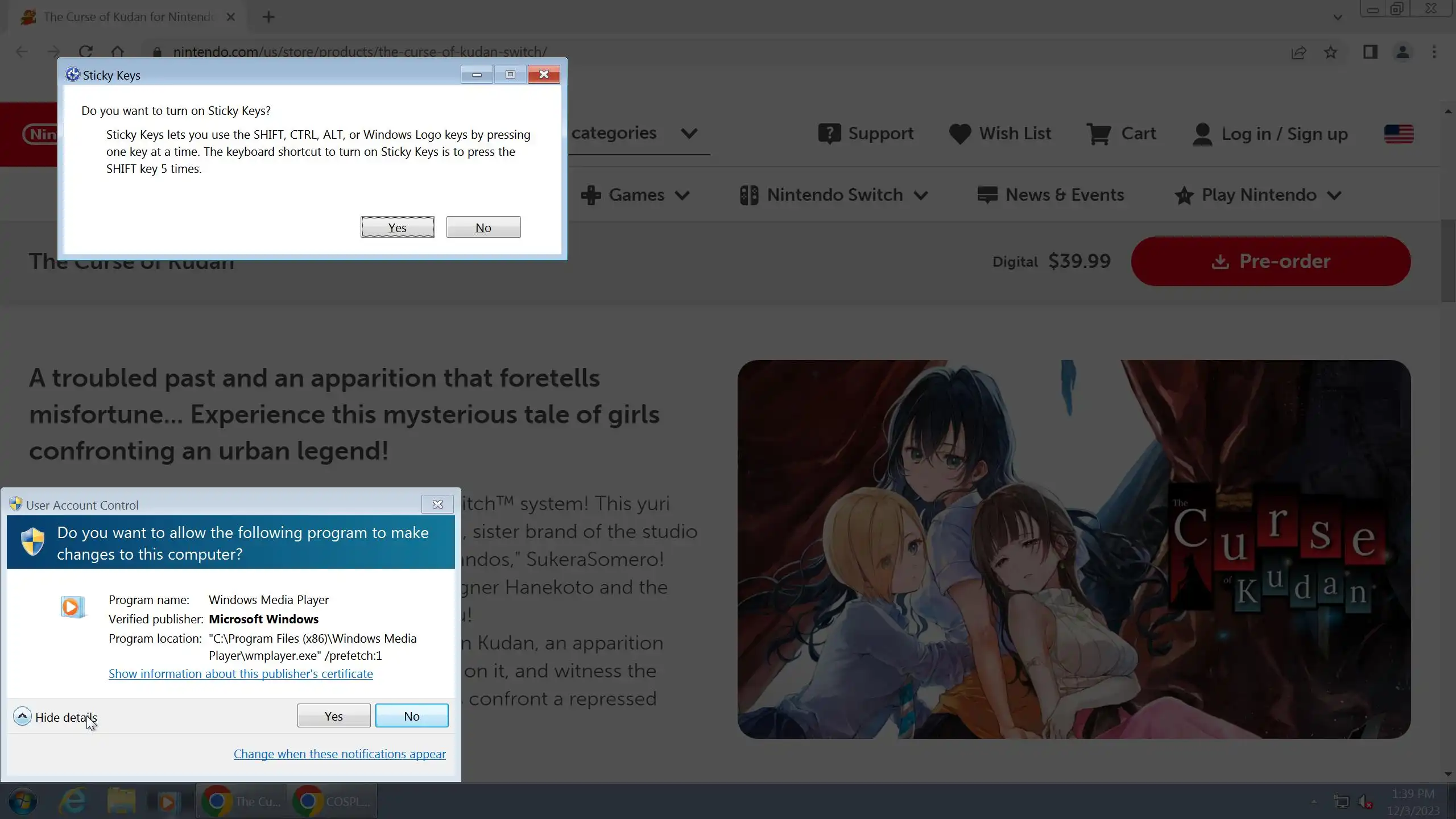Click the bookmark star icon
Screen dimensions: 1456x819
coord(1330,52)
